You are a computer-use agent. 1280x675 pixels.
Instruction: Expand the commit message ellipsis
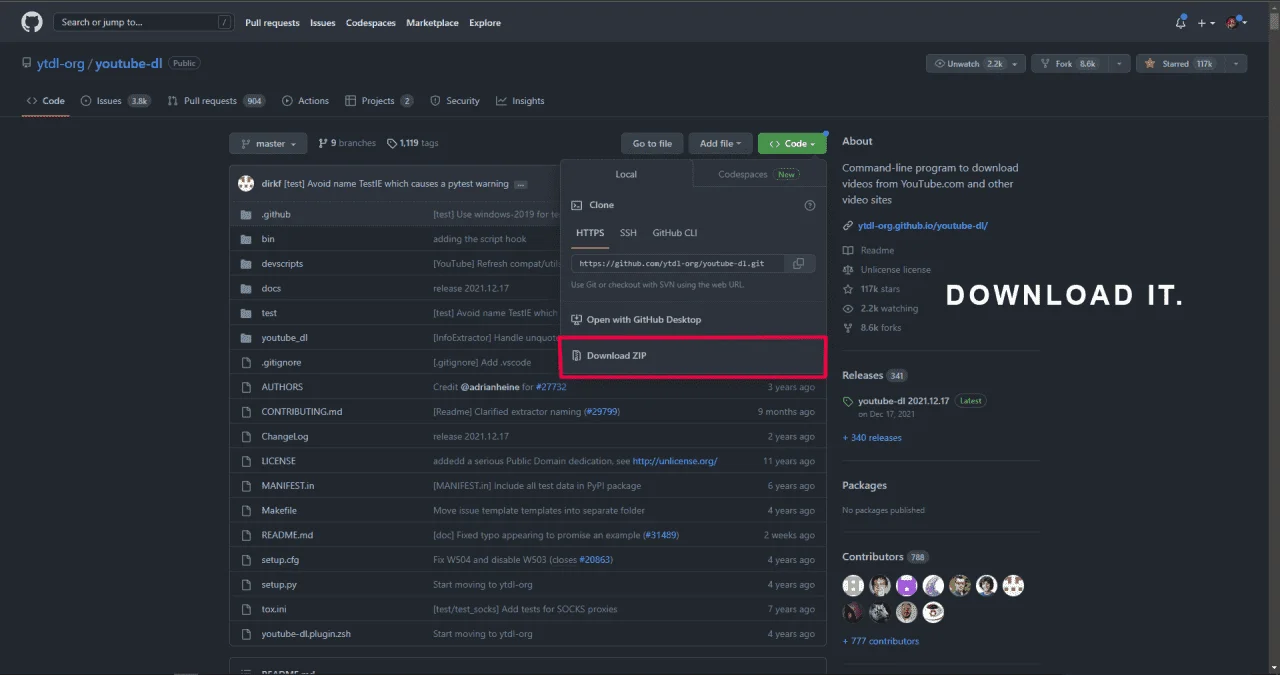point(521,184)
